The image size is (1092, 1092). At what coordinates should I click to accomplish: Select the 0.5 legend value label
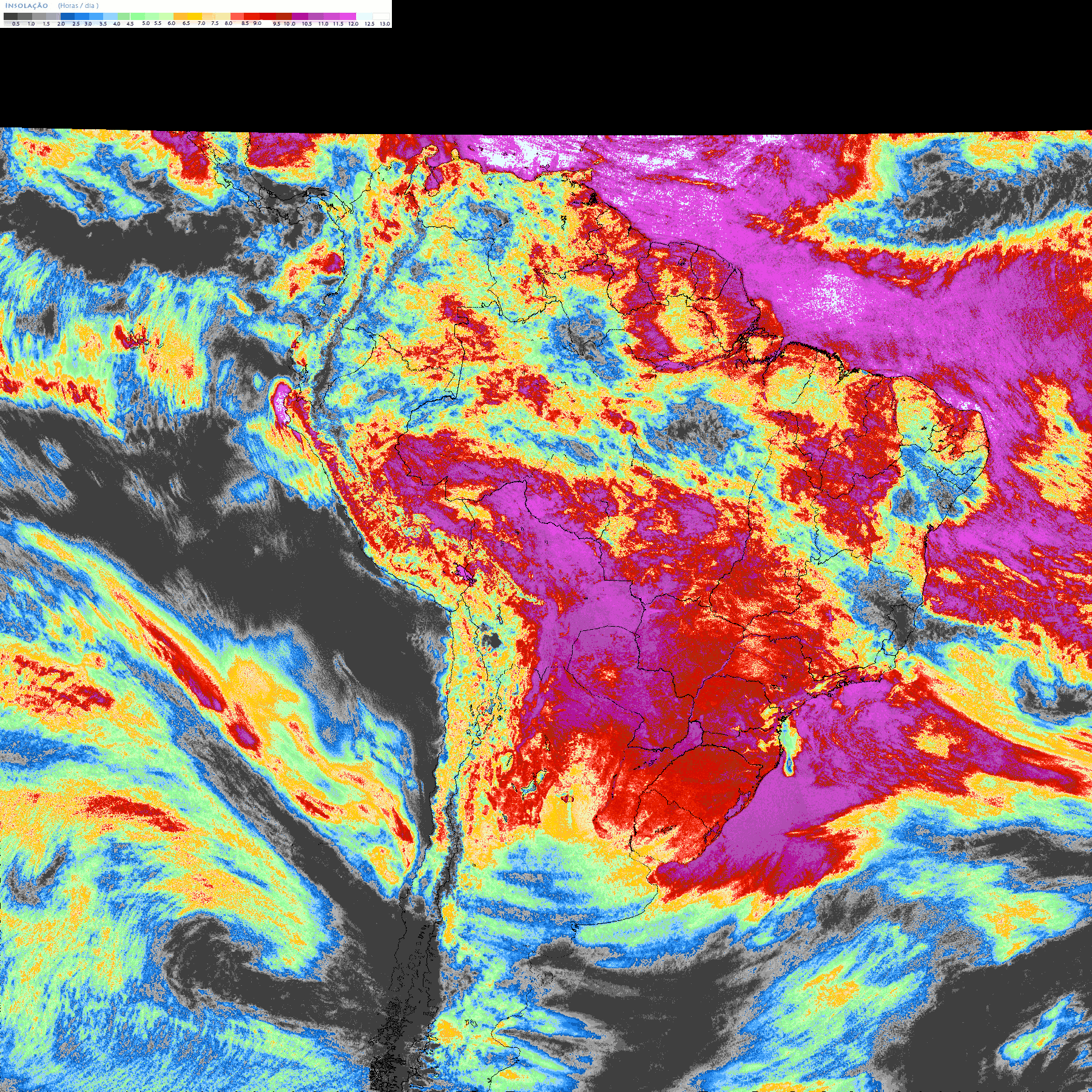point(16,24)
